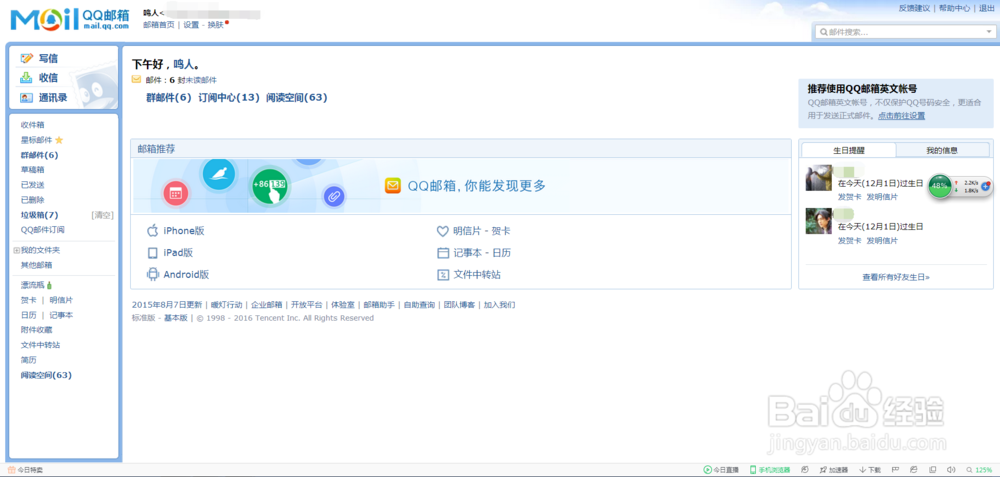Expand the 我的文件夹 tree node
The height and width of the screenshot is (477, 1000).
17,251
